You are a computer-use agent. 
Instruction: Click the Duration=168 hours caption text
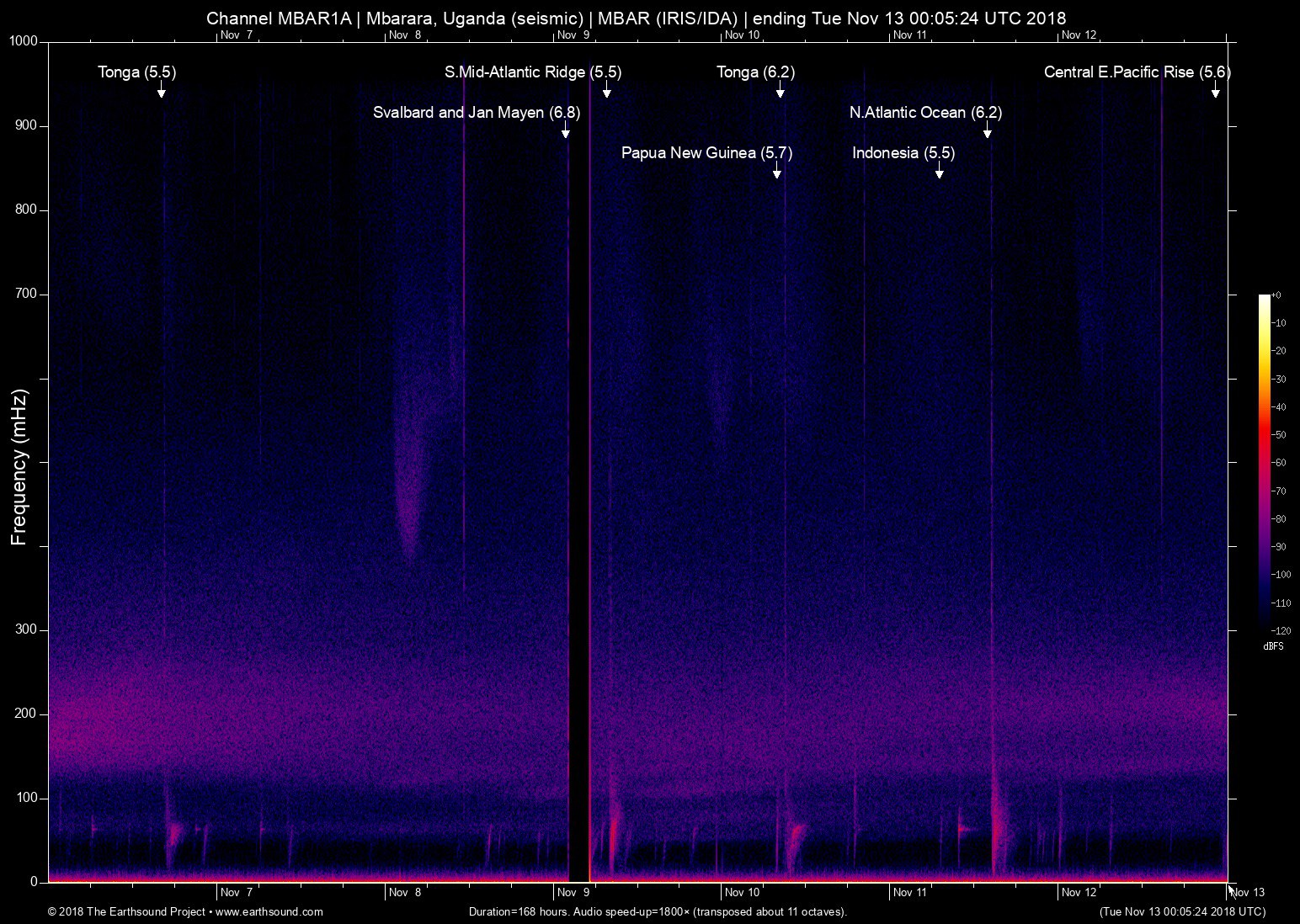point(657,911)
